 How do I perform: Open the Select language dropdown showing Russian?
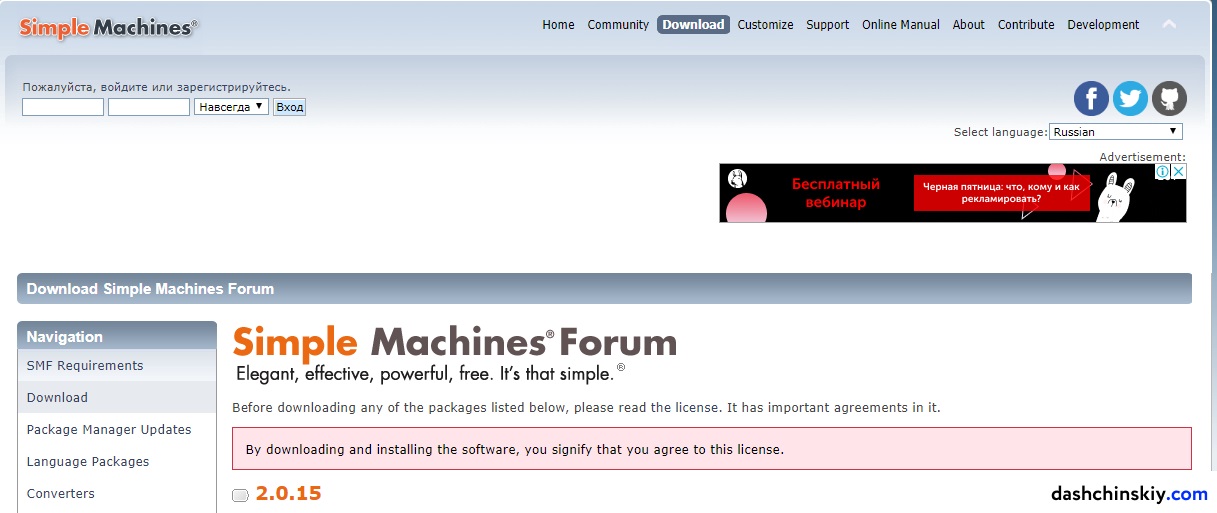pos(1116,132)
